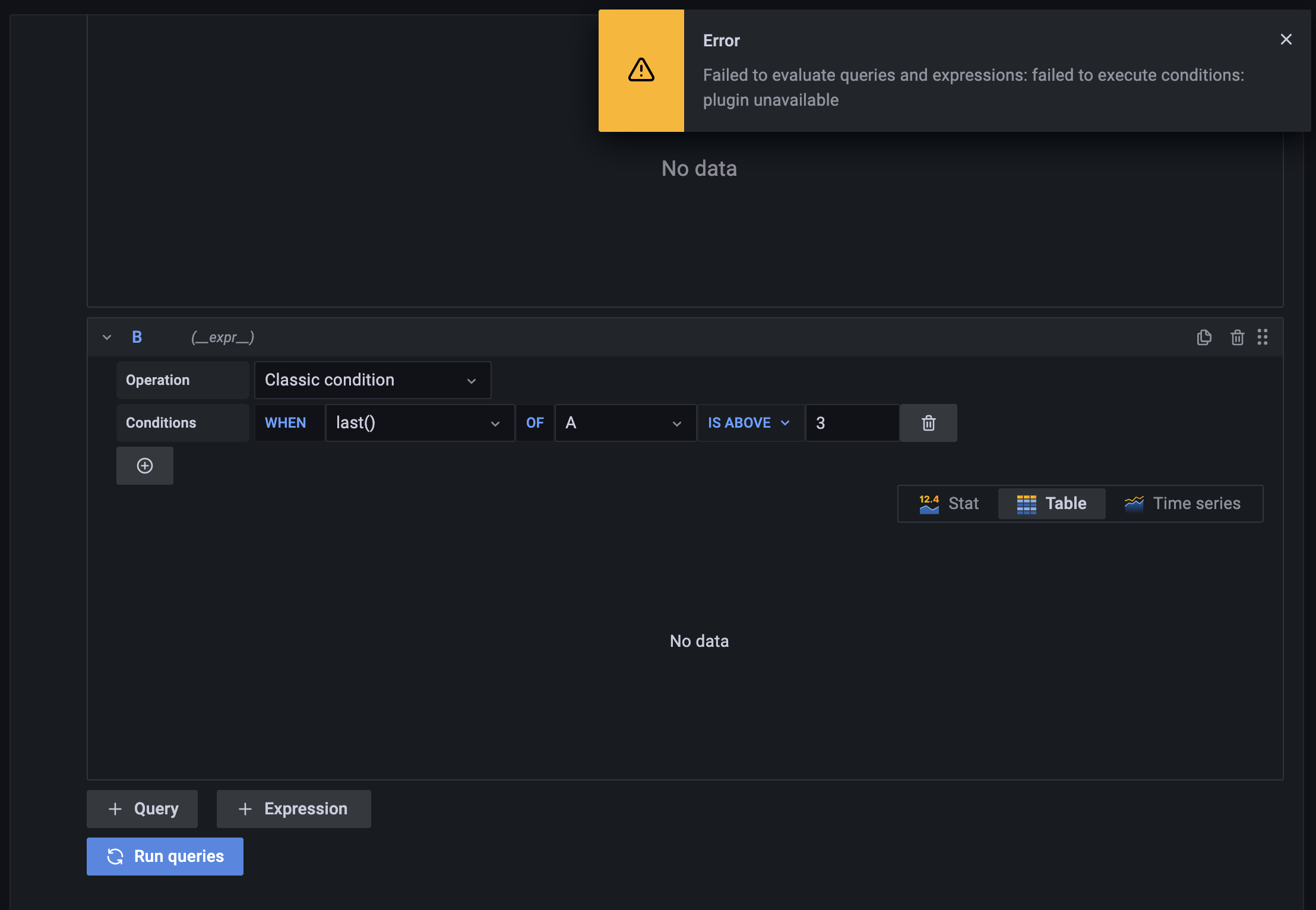This screenshot has height=910, width=1316.
Task: Run queries
Action: click(164, 856)
